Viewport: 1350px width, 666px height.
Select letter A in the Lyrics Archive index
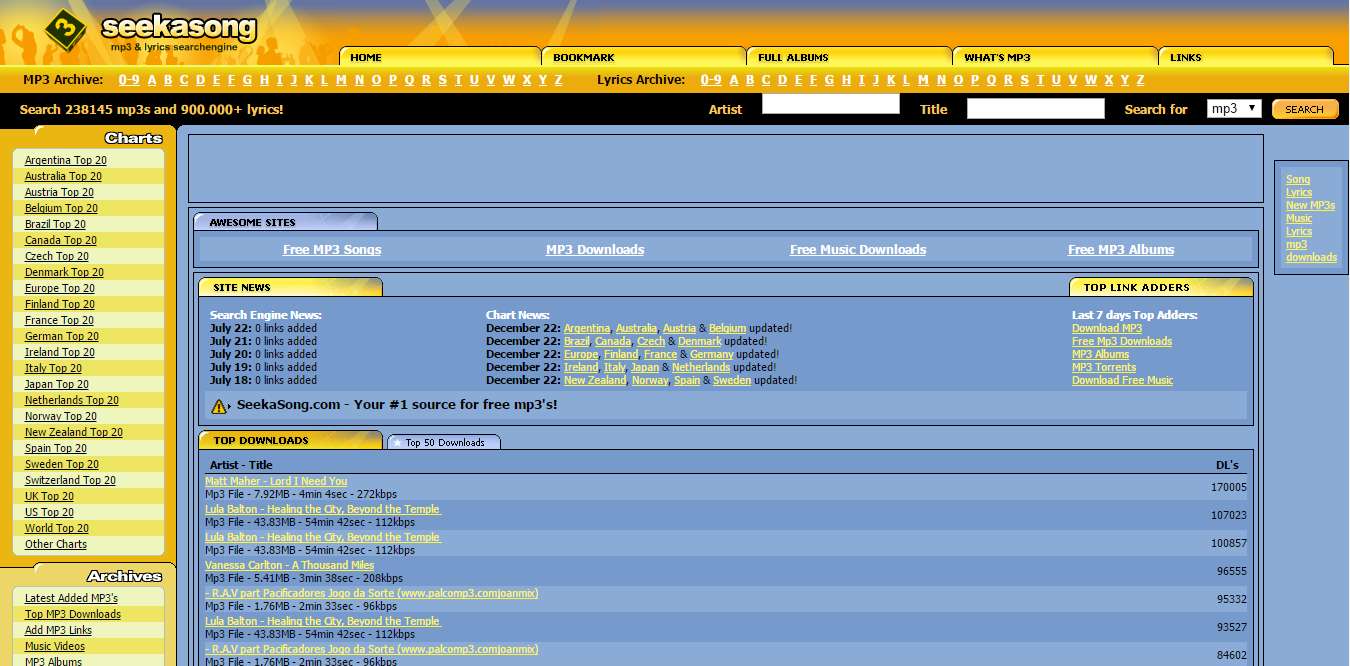[x=734, y=80]
